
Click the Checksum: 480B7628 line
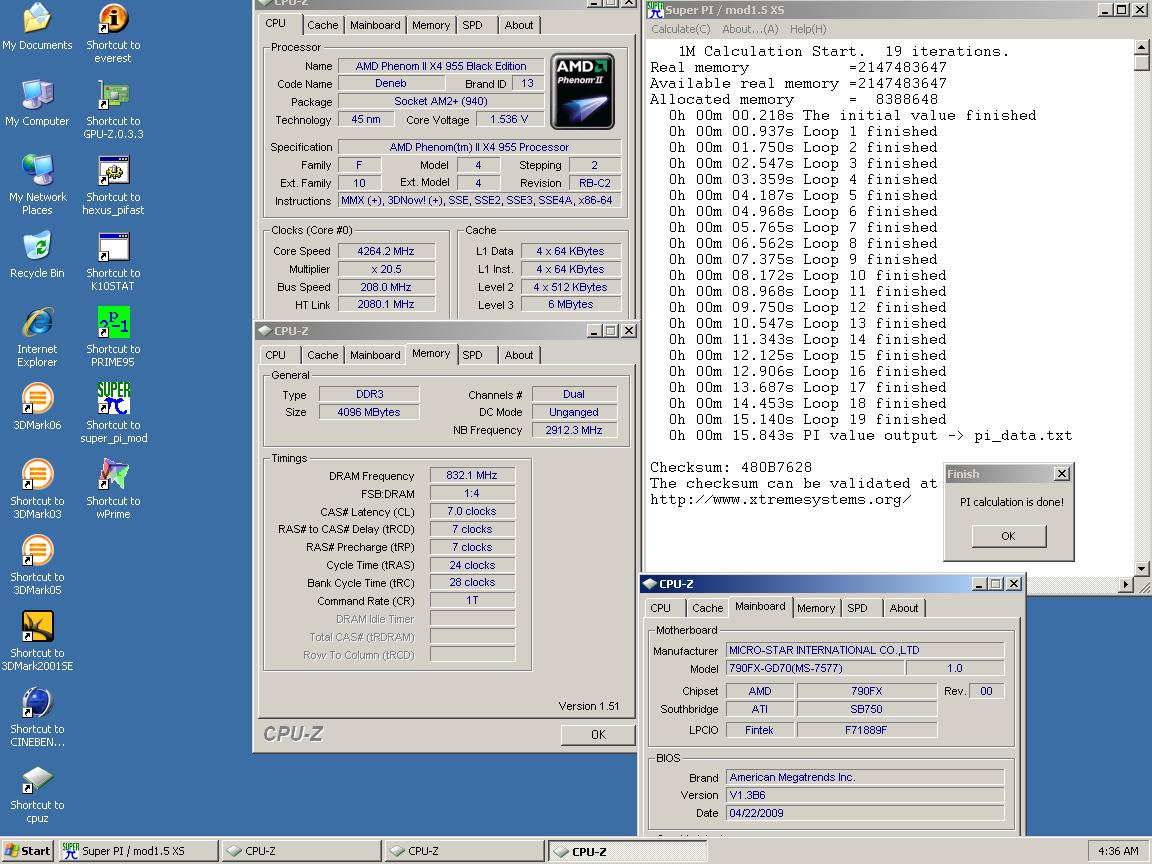pos(730,467)
